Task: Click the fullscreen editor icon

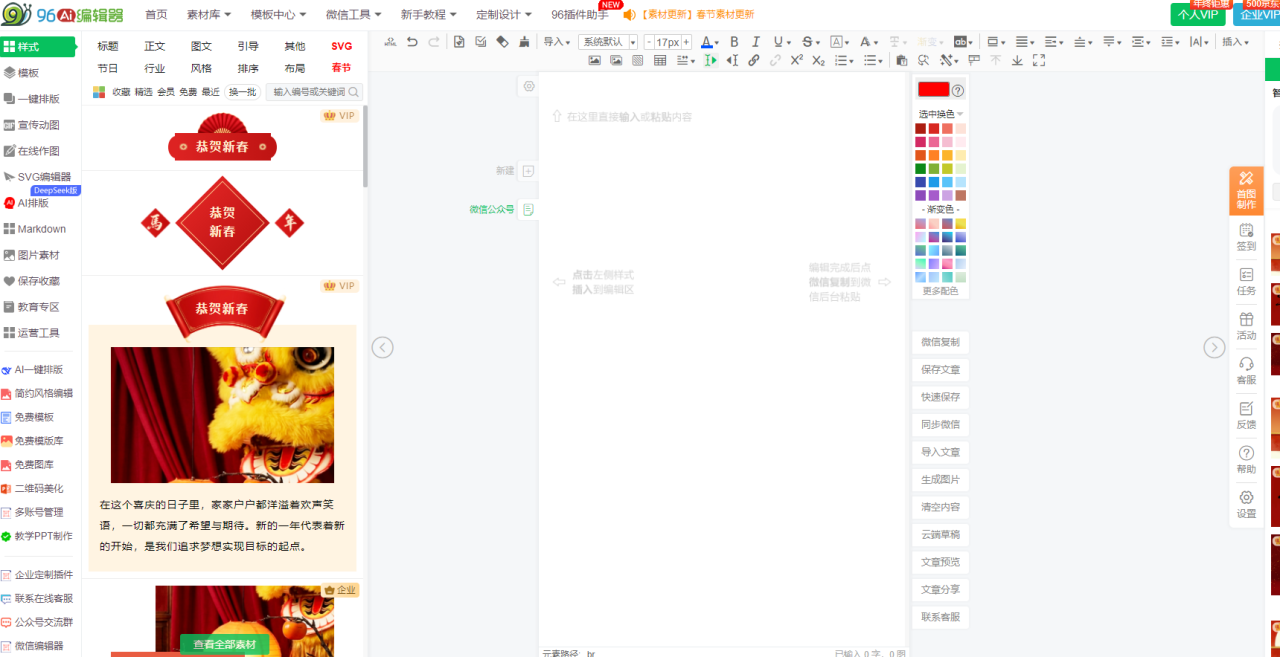Action: pos(1039,61)
